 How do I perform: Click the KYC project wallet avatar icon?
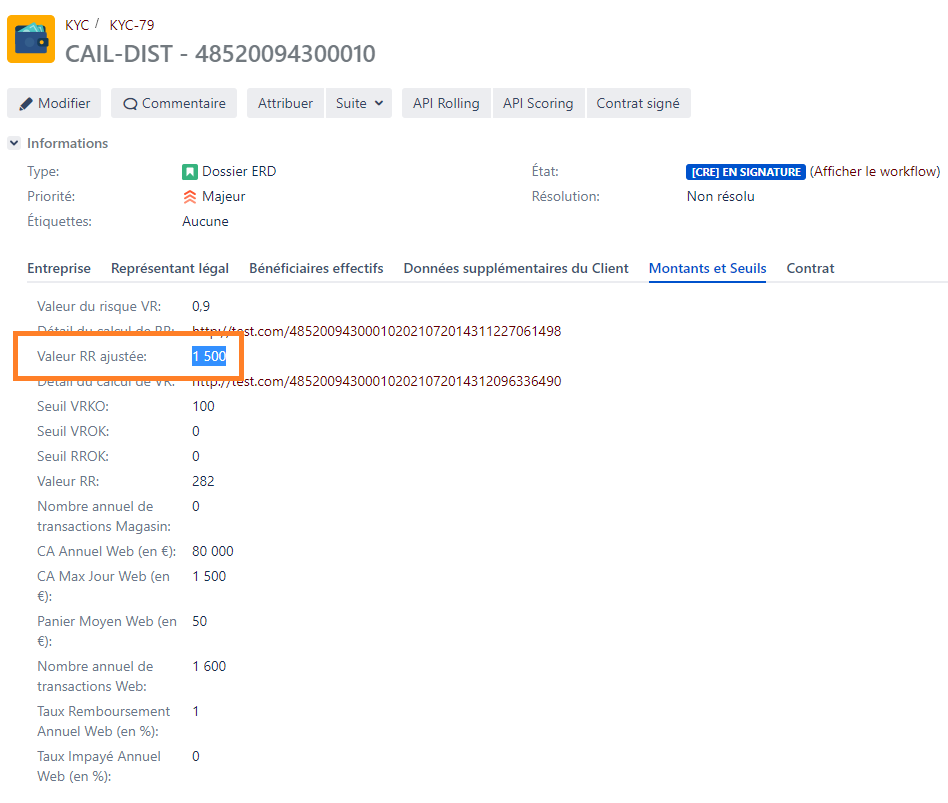pos(31,39)
